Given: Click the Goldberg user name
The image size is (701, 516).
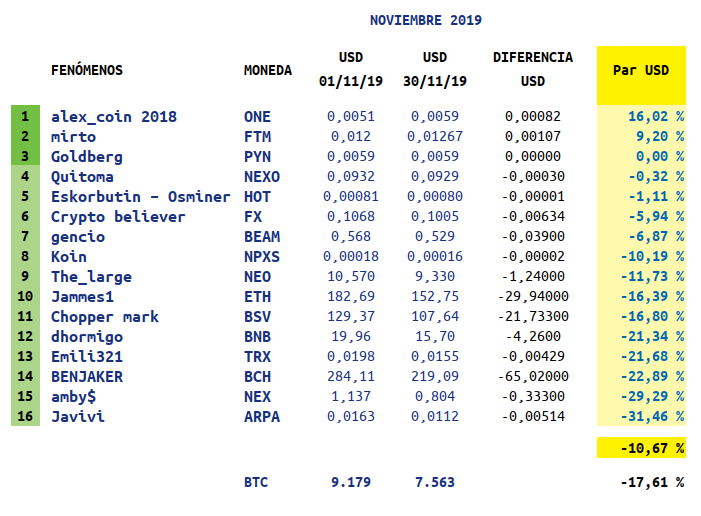Looking at the screenshot, I should 87,156.
